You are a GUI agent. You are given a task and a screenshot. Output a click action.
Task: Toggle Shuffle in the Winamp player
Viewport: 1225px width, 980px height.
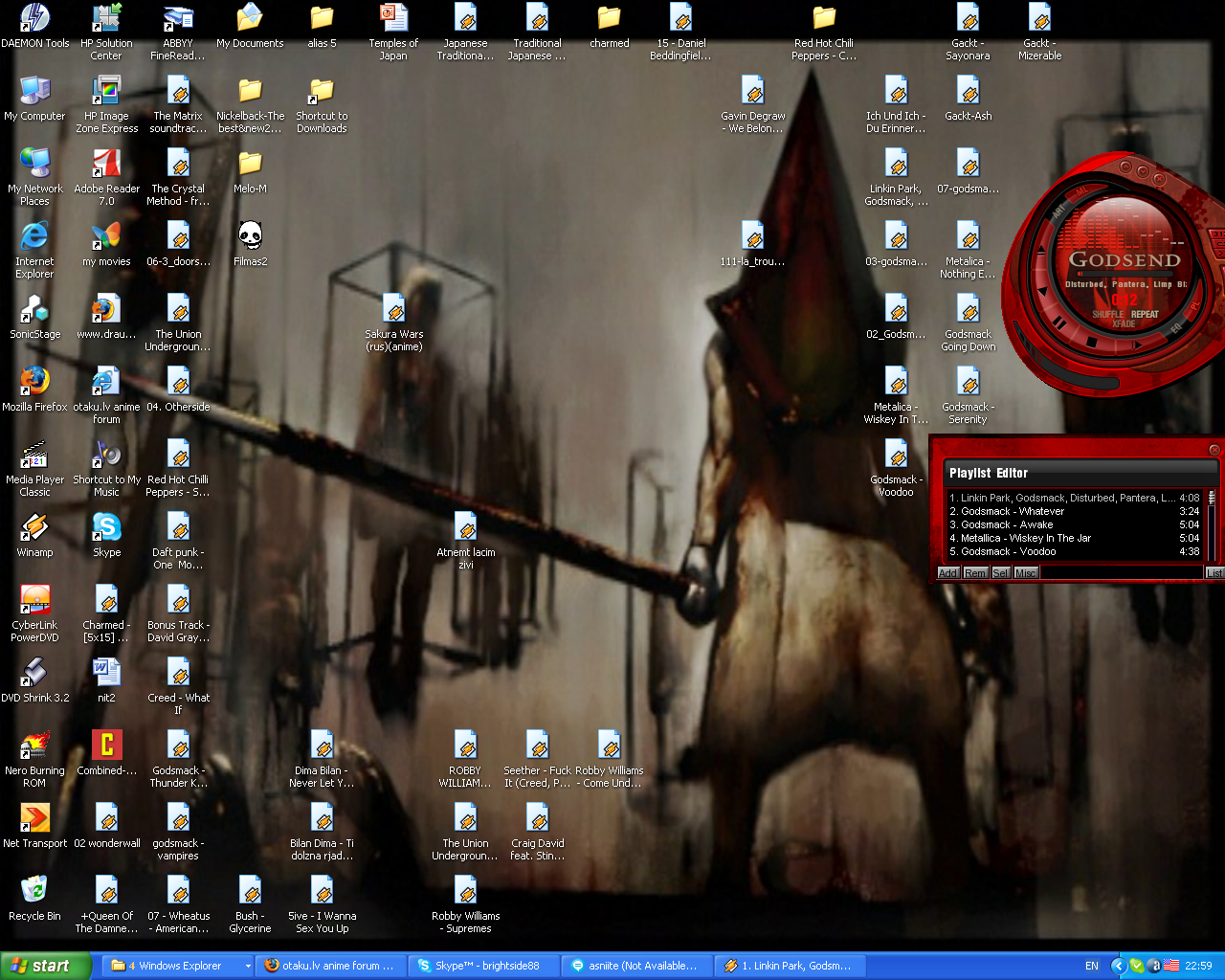pos(1108,314)
